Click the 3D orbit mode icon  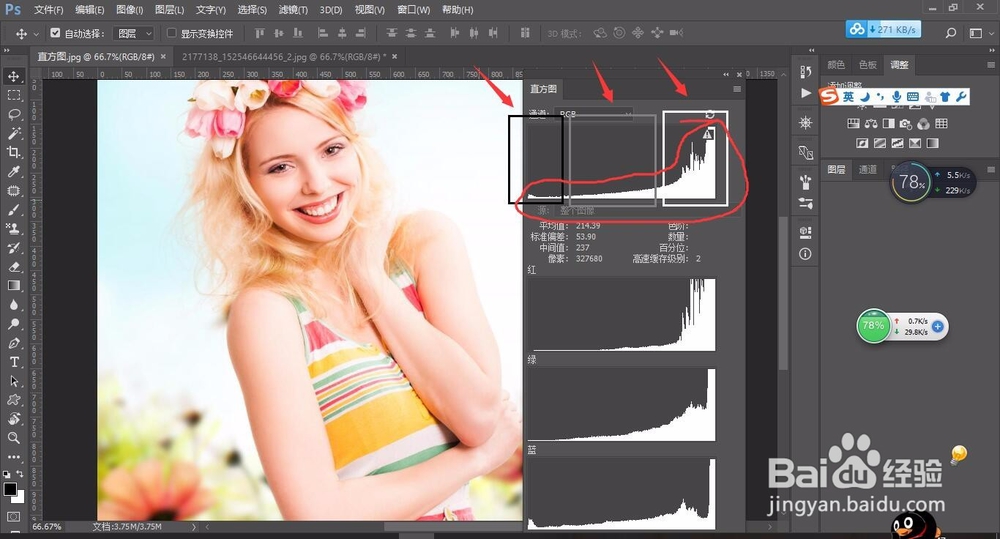click(x=599, y=33)
